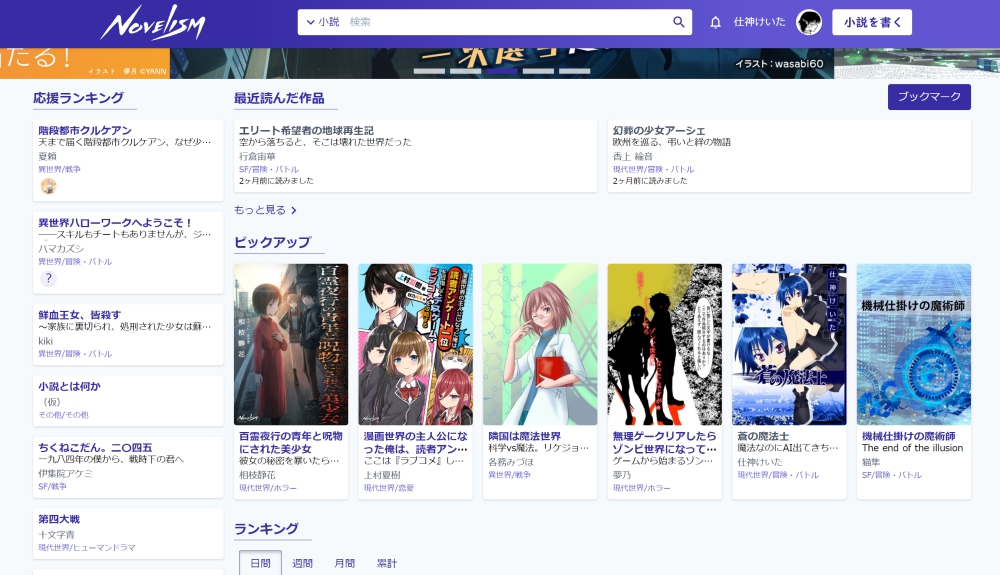Click genre tag 現代世界/恋愛 under 漫画世界の主人公
This screenshot has width=1000, height=575.
pyautogui.click(x=388, y=488)
